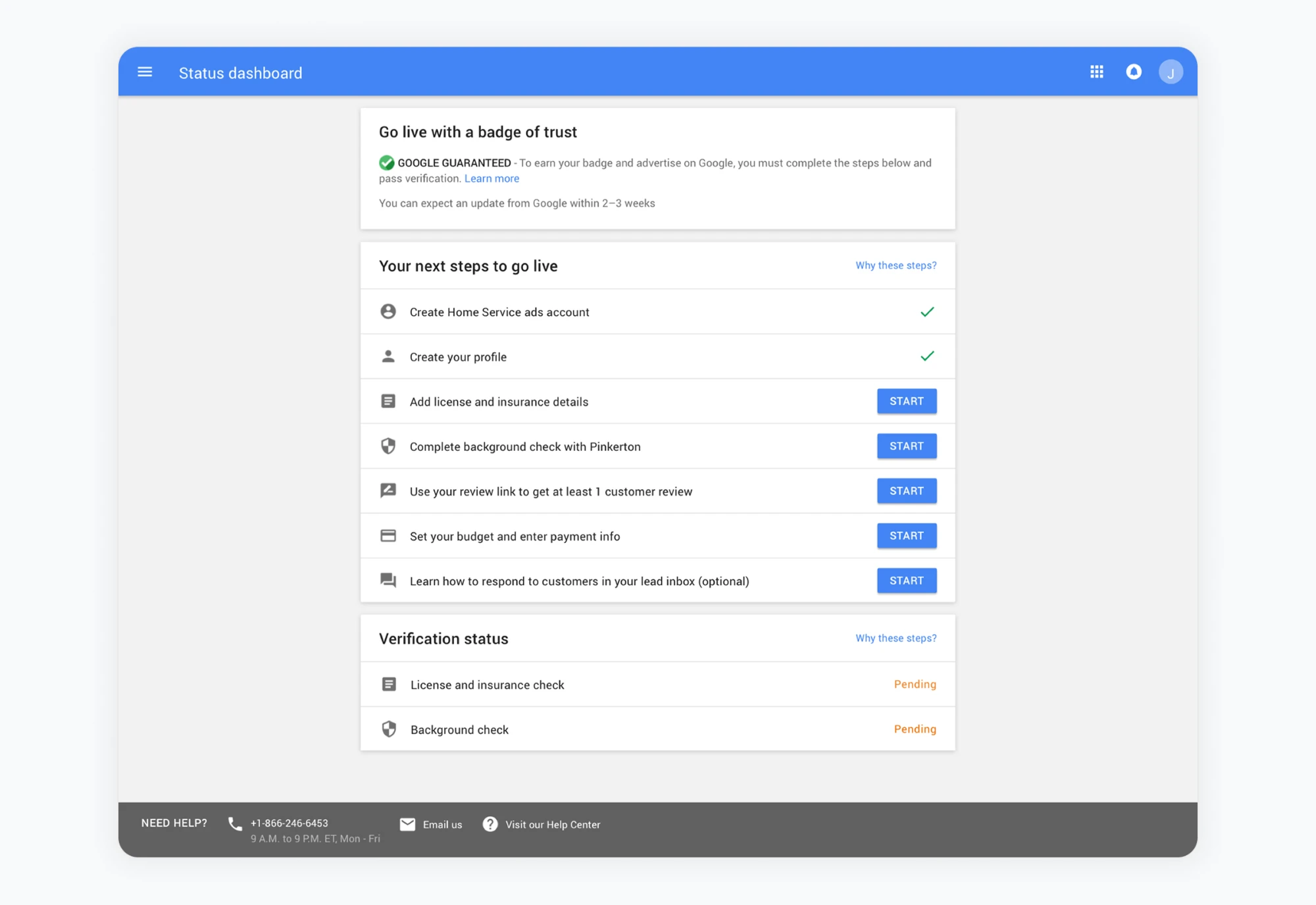1316x905 pixels.
Task: Click the shield icon beside Pinkerton background check
Action: pyautogui.click(x=388, y=446)
